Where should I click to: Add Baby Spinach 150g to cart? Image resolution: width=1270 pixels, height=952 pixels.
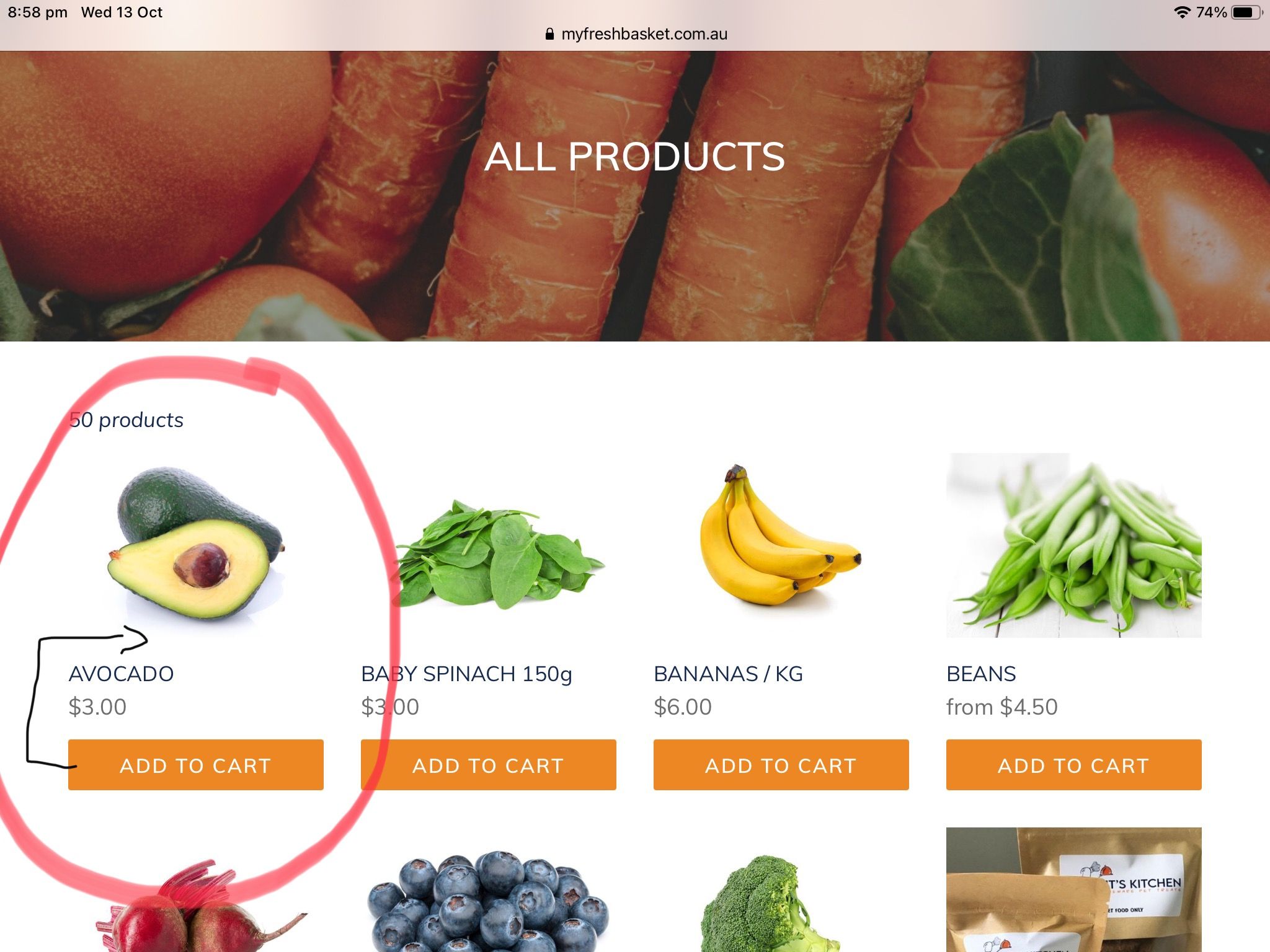point(489,765)
